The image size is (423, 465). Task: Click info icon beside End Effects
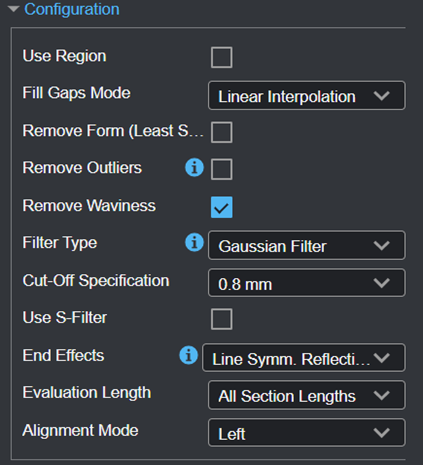click(x=188, y=355)
